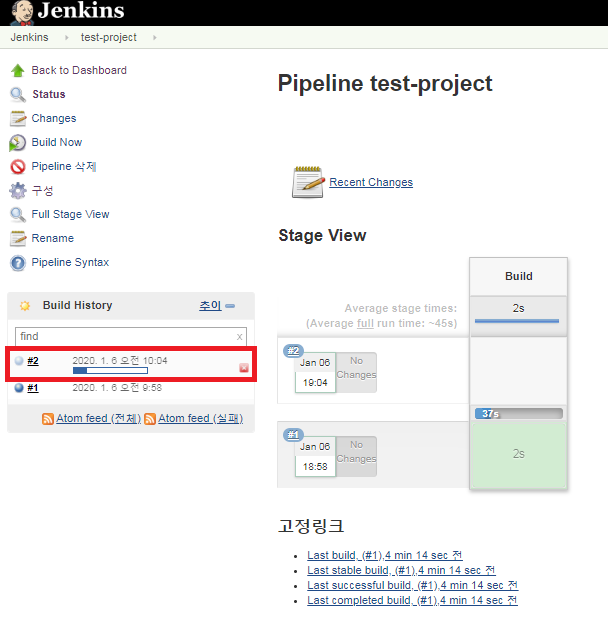The height and width of the screenshot is (623, 608).
Task: Click the Full Stage View magnifier icon
Action: click(x=18, y=215)
